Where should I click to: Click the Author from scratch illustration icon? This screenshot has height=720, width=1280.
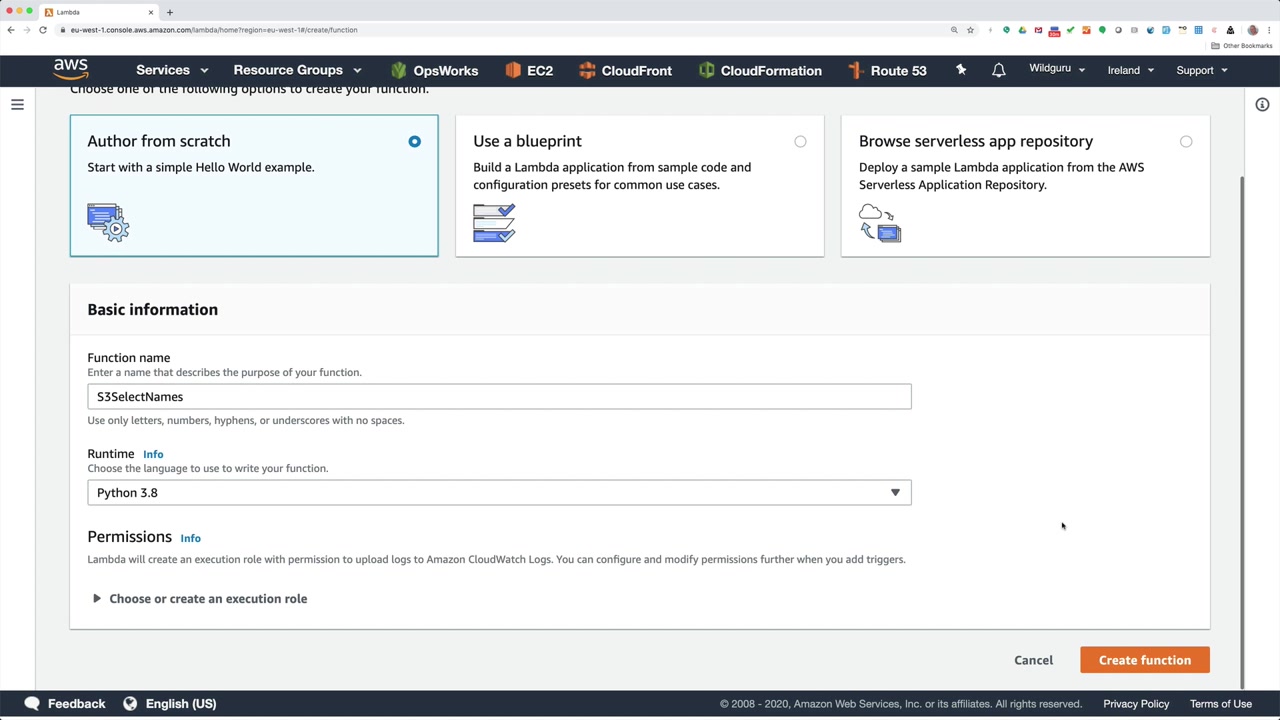click(x=108, y=222)
